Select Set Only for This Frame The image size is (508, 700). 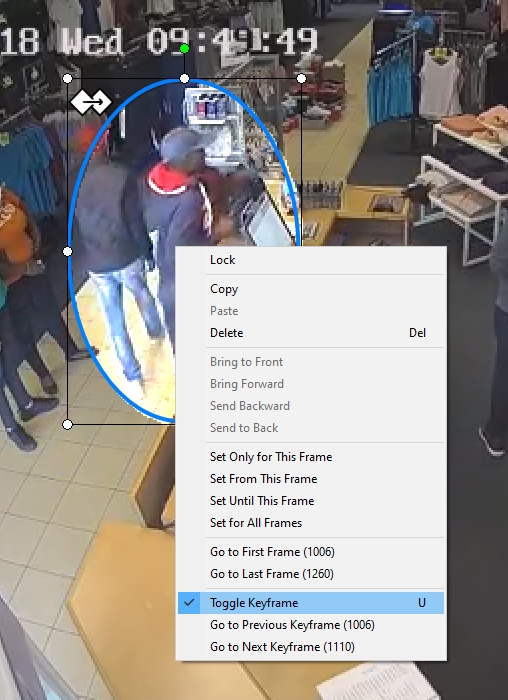click(311, 457)
